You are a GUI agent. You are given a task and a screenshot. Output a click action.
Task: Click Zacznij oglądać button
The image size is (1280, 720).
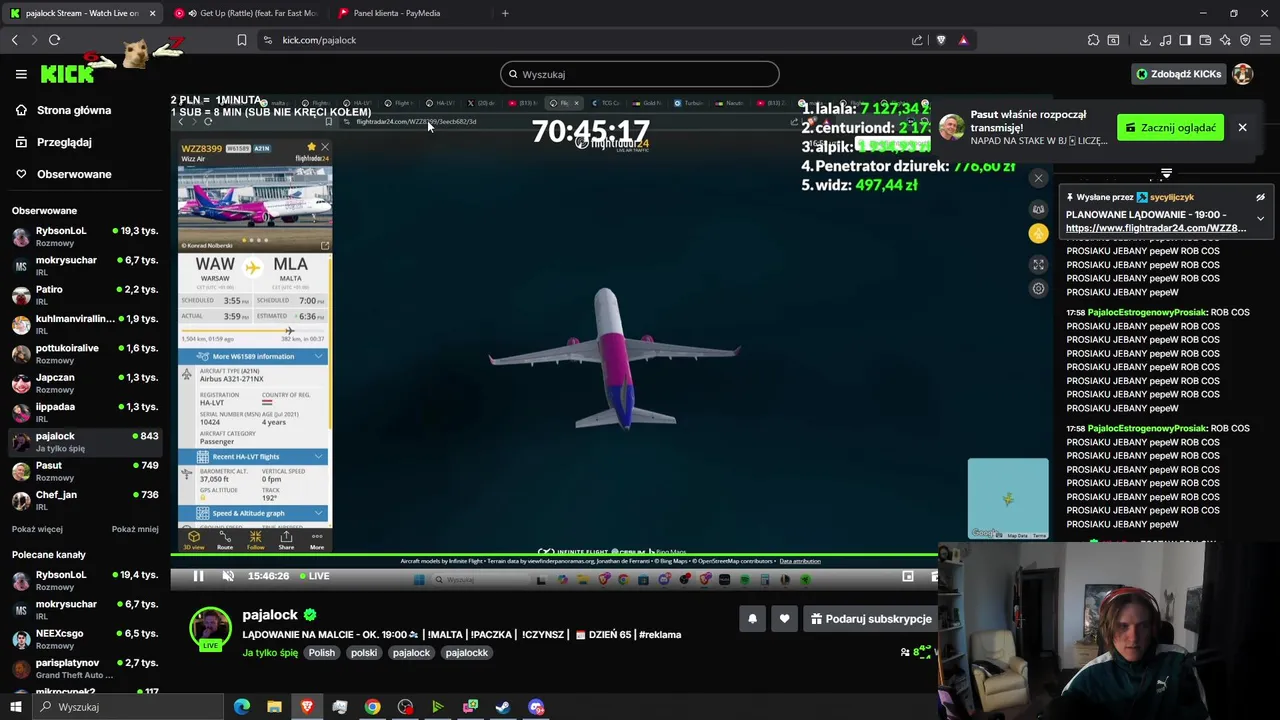click(1170, 128)
